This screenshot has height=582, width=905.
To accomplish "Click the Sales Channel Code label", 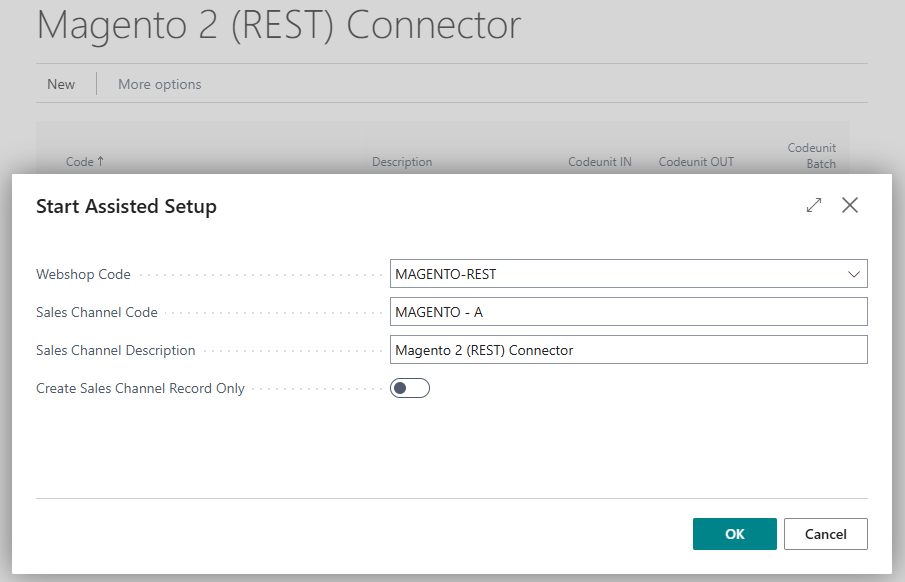I will pos(96,312).
